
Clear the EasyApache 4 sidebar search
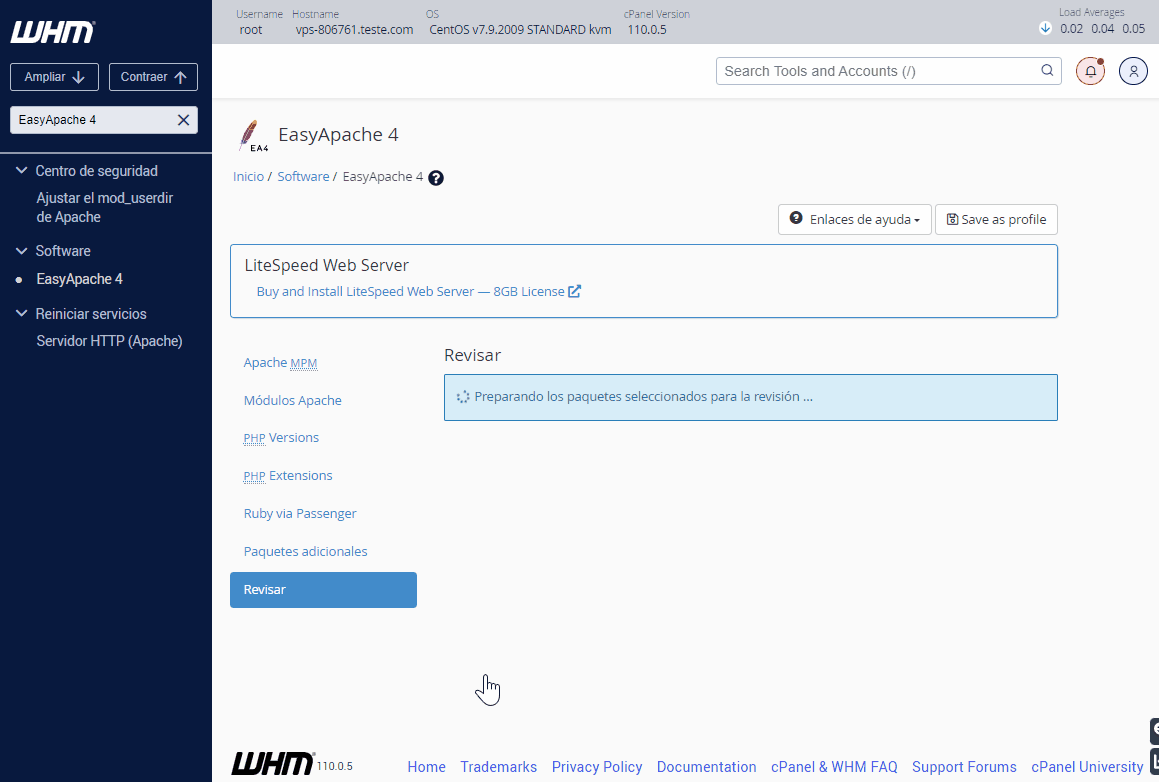[183, 120]
